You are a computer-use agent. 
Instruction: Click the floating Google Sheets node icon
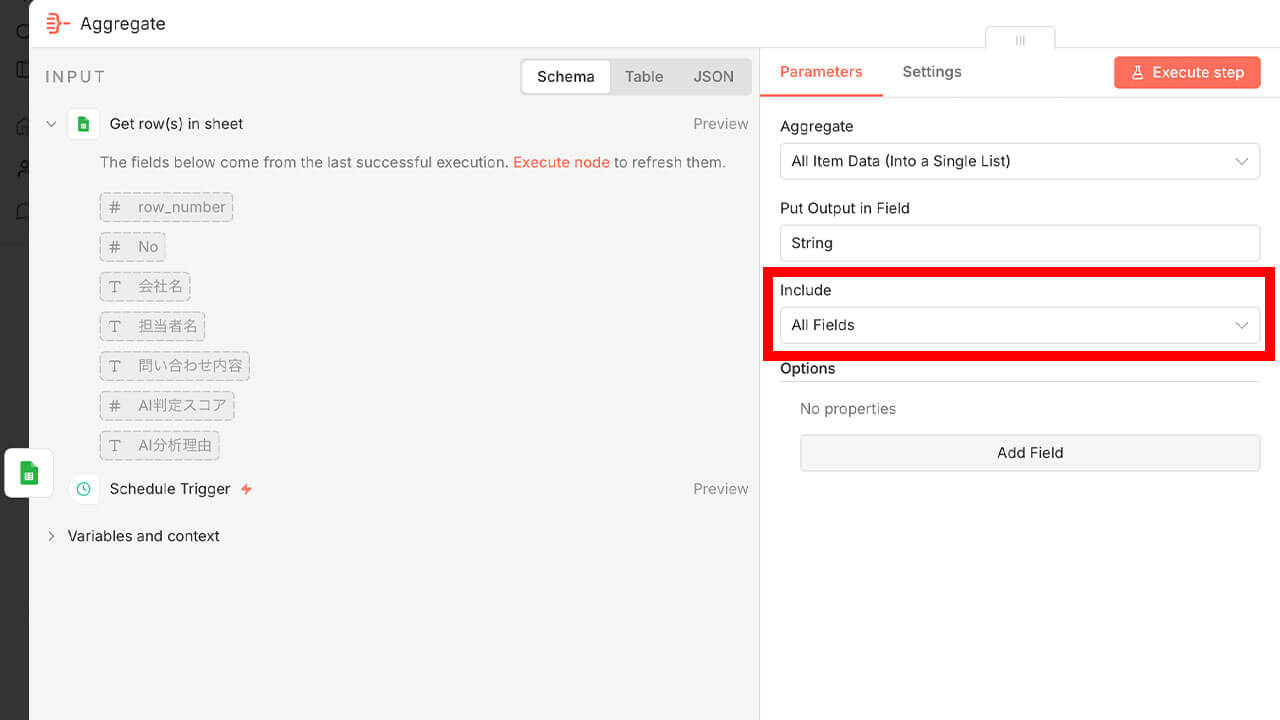[29, 473]
